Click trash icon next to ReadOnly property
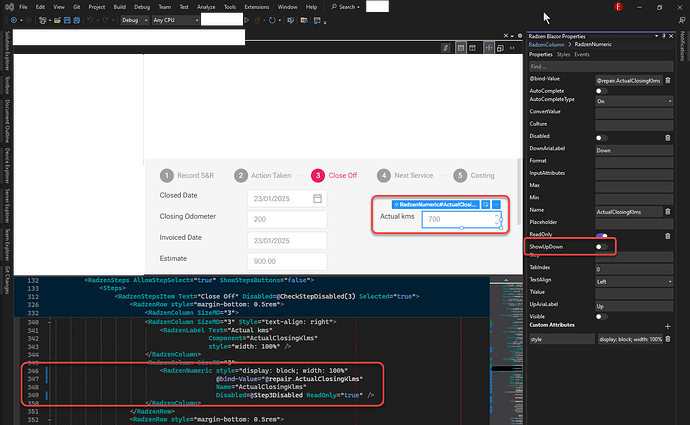The height and width of the screenshot is (425, 690). [668, 236]
